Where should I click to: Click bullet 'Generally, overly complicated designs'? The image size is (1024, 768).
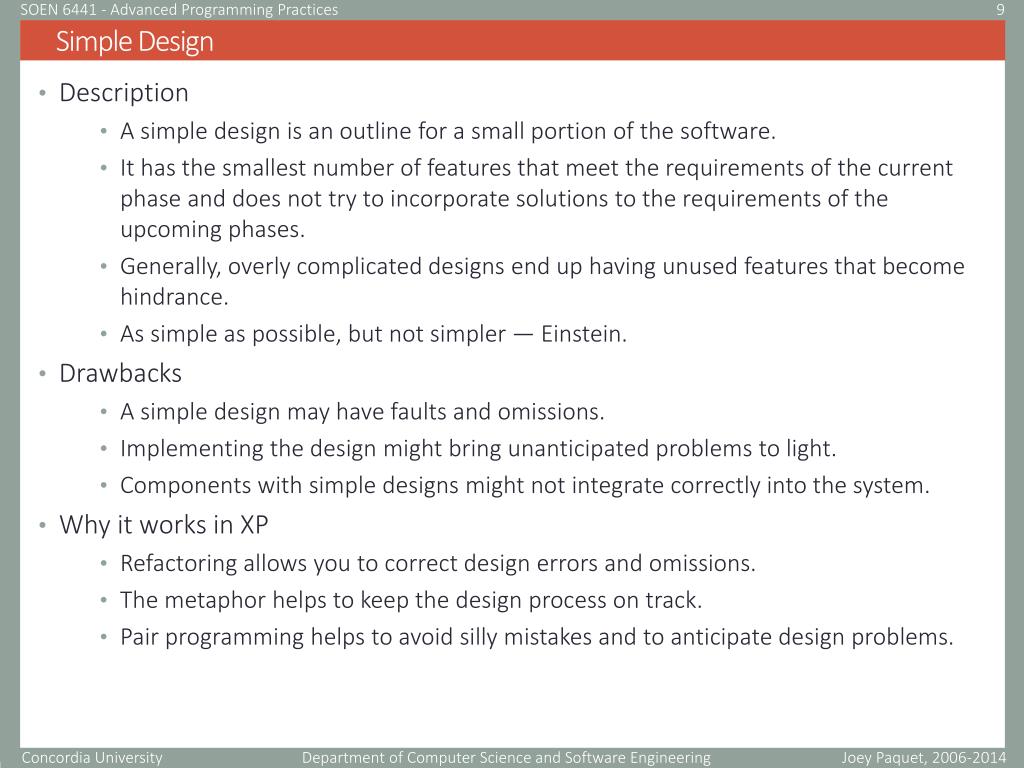[x=542, y=281]
